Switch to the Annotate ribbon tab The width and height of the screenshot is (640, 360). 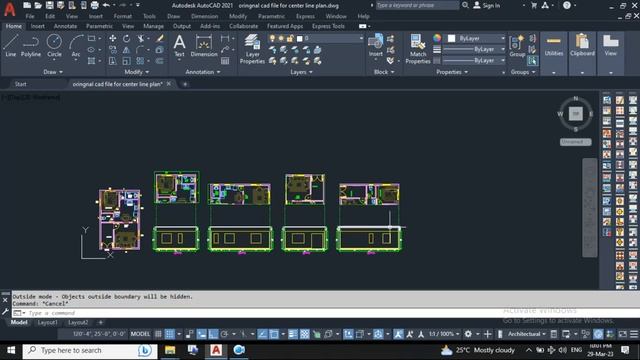(x=65, y=26)
